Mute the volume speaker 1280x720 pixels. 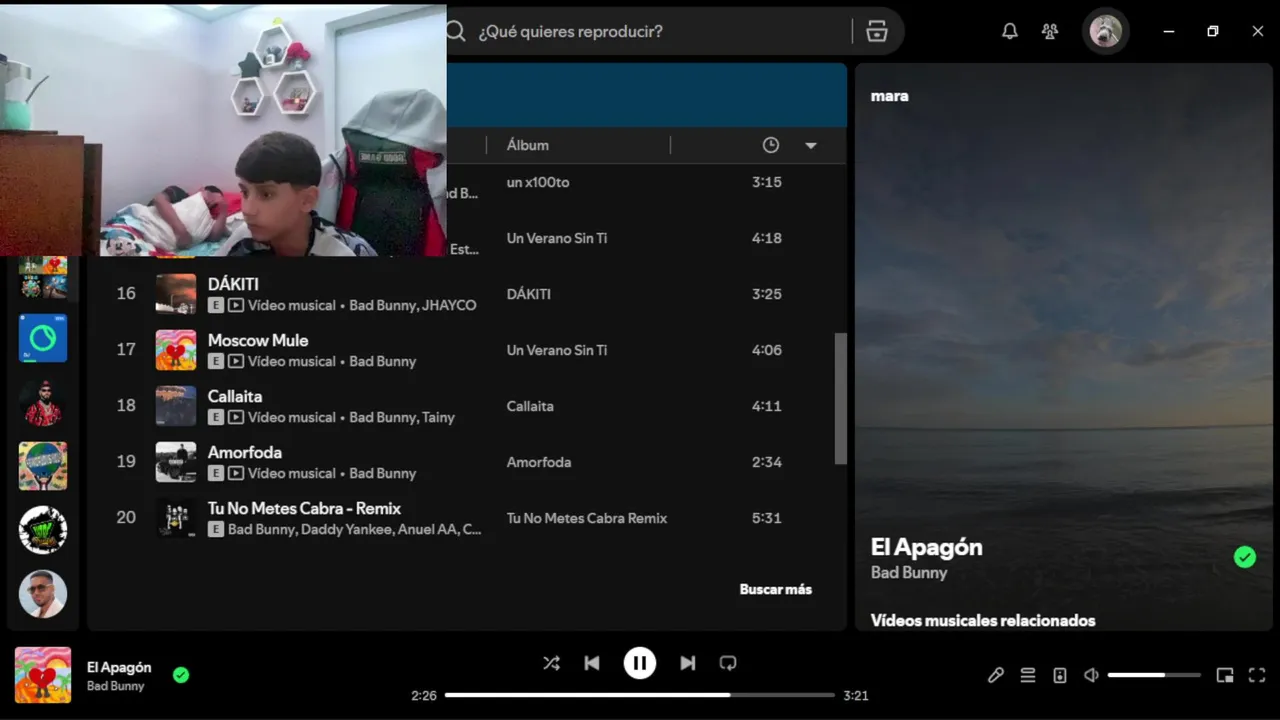point(1091,675)
